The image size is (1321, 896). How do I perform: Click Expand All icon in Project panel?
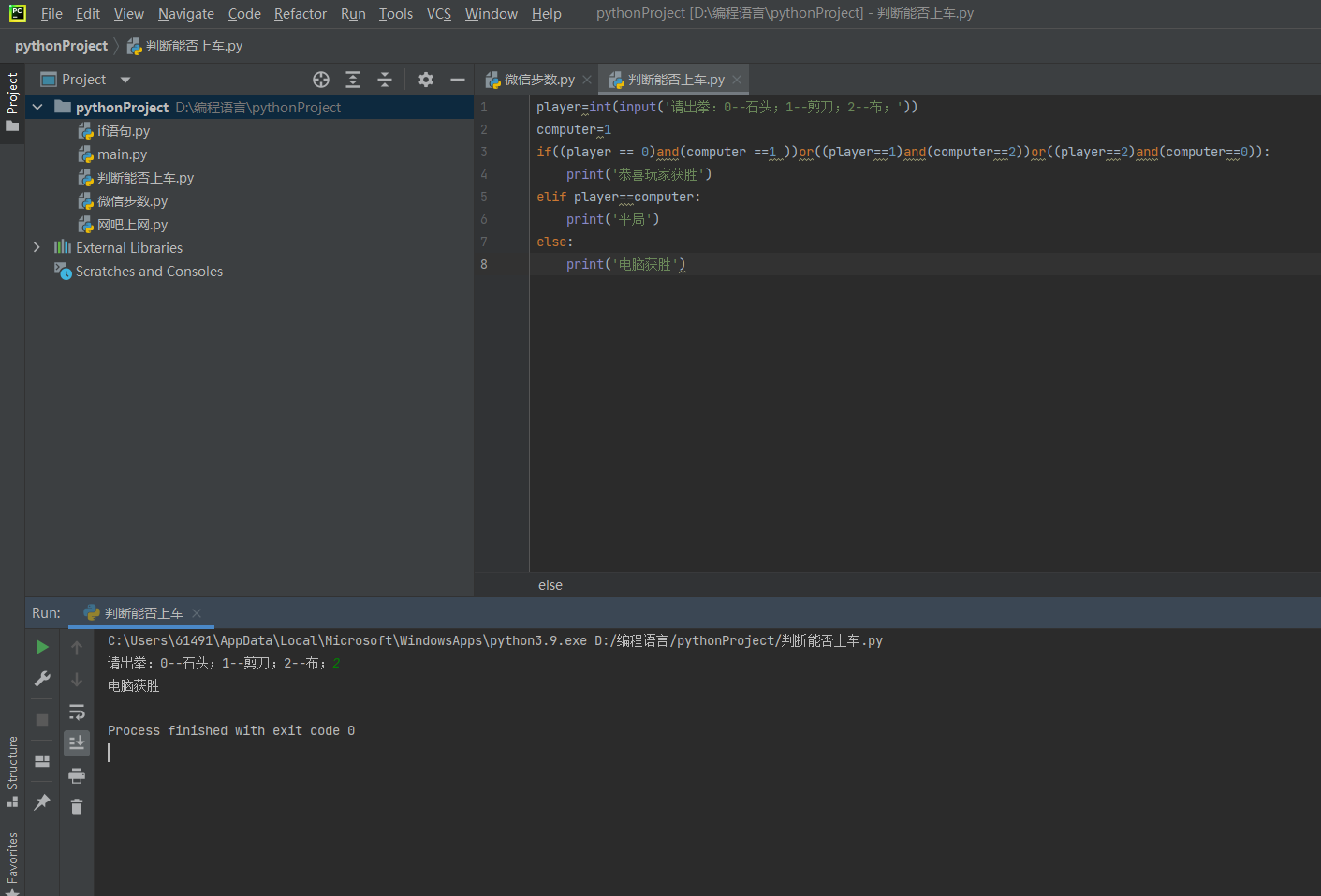(x=353, y=80)
